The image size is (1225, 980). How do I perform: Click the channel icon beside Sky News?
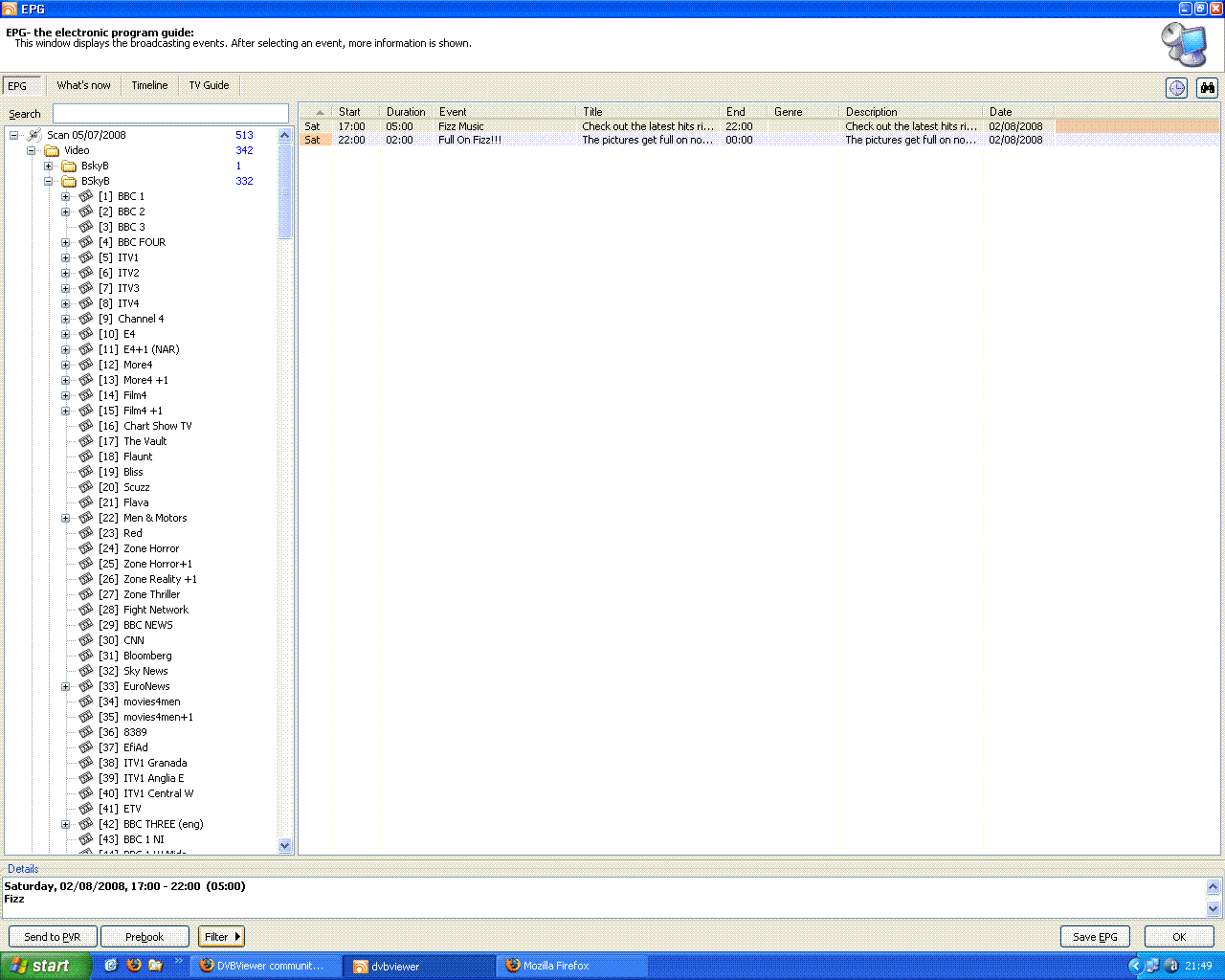pos(86,671)
